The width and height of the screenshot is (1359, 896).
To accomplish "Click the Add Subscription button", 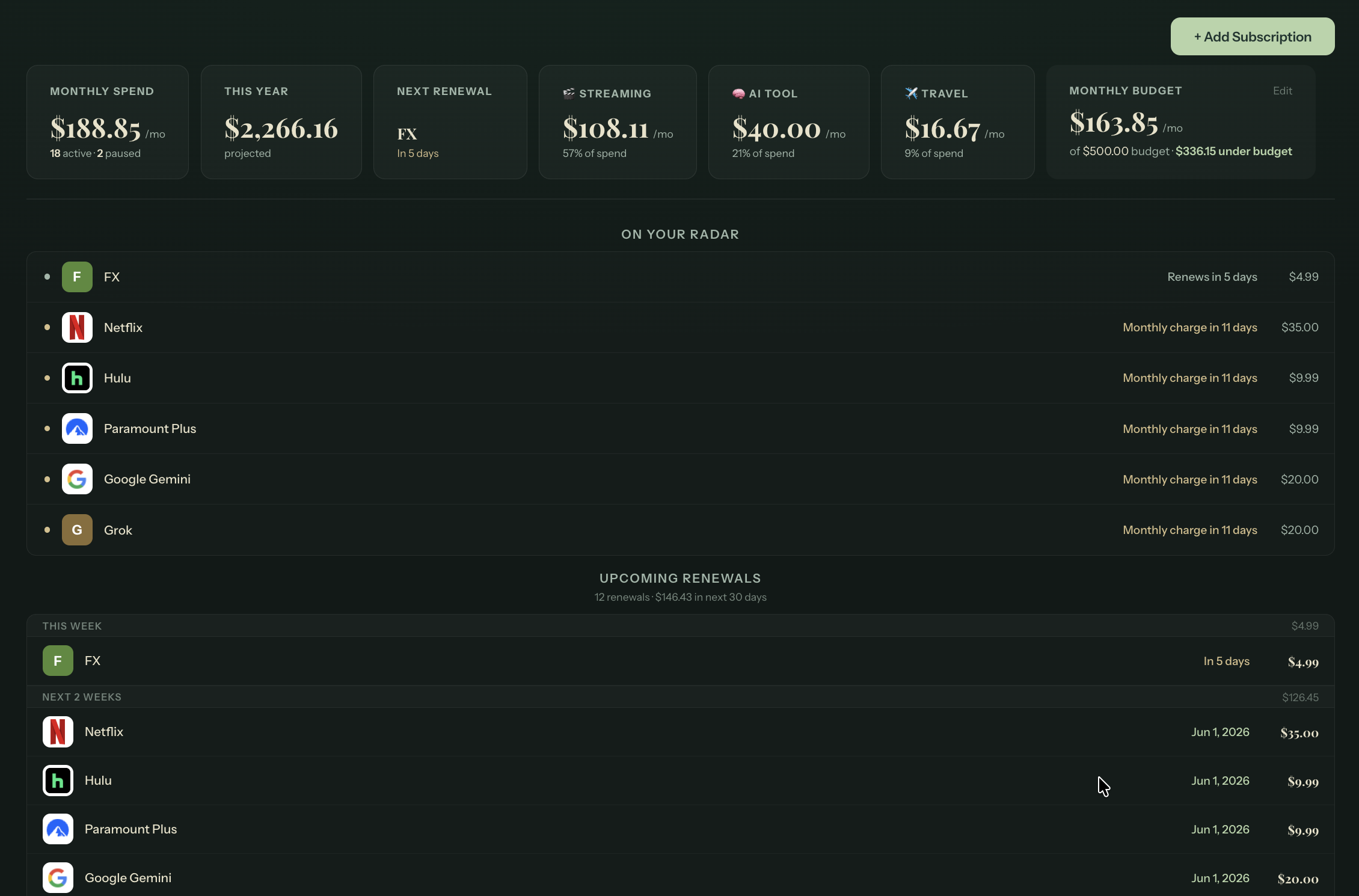I will (x=1253, y=37).
